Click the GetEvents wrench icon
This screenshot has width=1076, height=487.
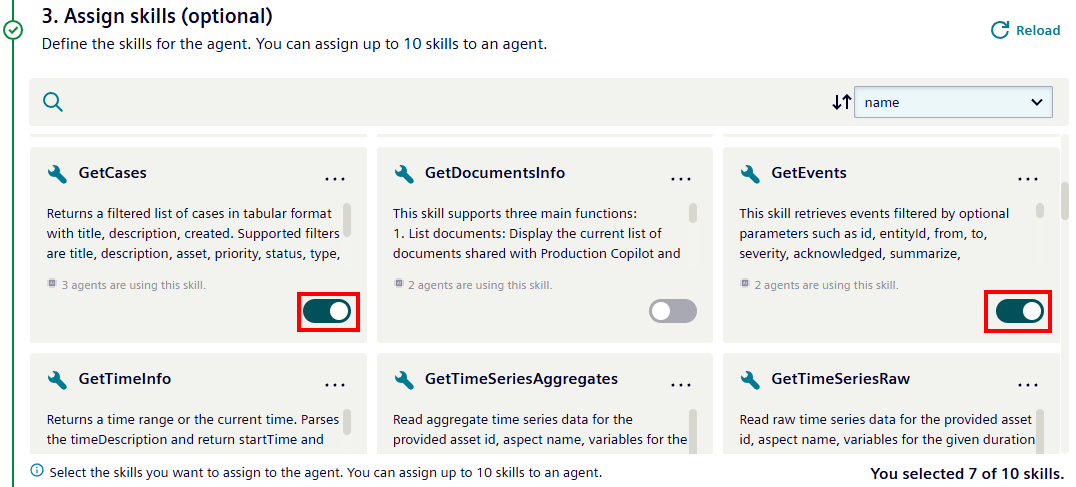click(x=750, y=173)
